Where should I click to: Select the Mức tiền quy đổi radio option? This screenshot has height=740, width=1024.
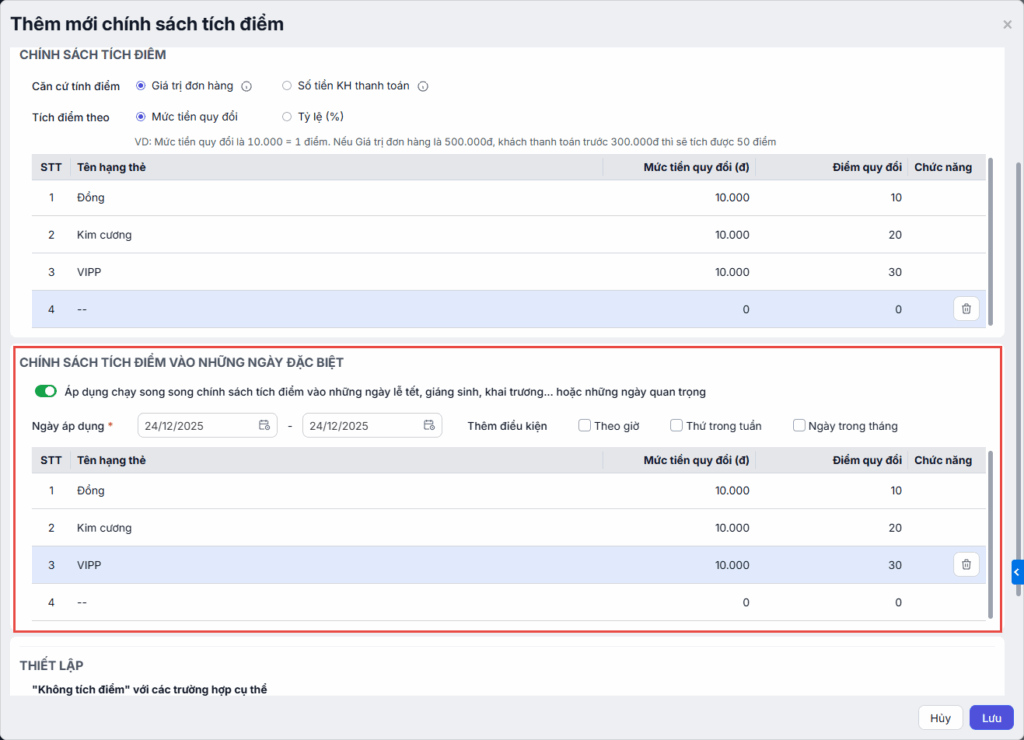pyautogui.click(x=141, y=116)
